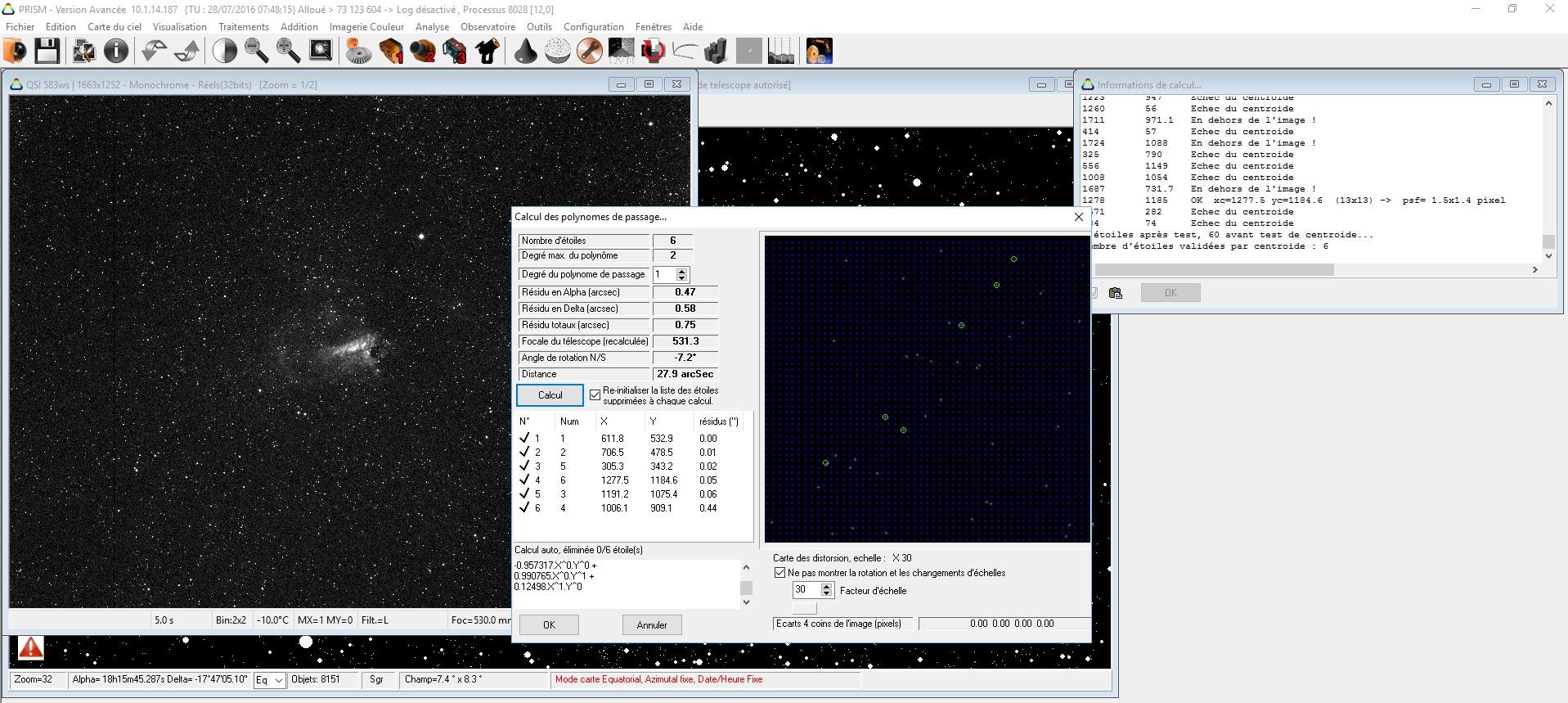Viewport: 1568px width, 703px height.
Task: Increase Degré du polynome de passage value
Action: coord(682,271)
